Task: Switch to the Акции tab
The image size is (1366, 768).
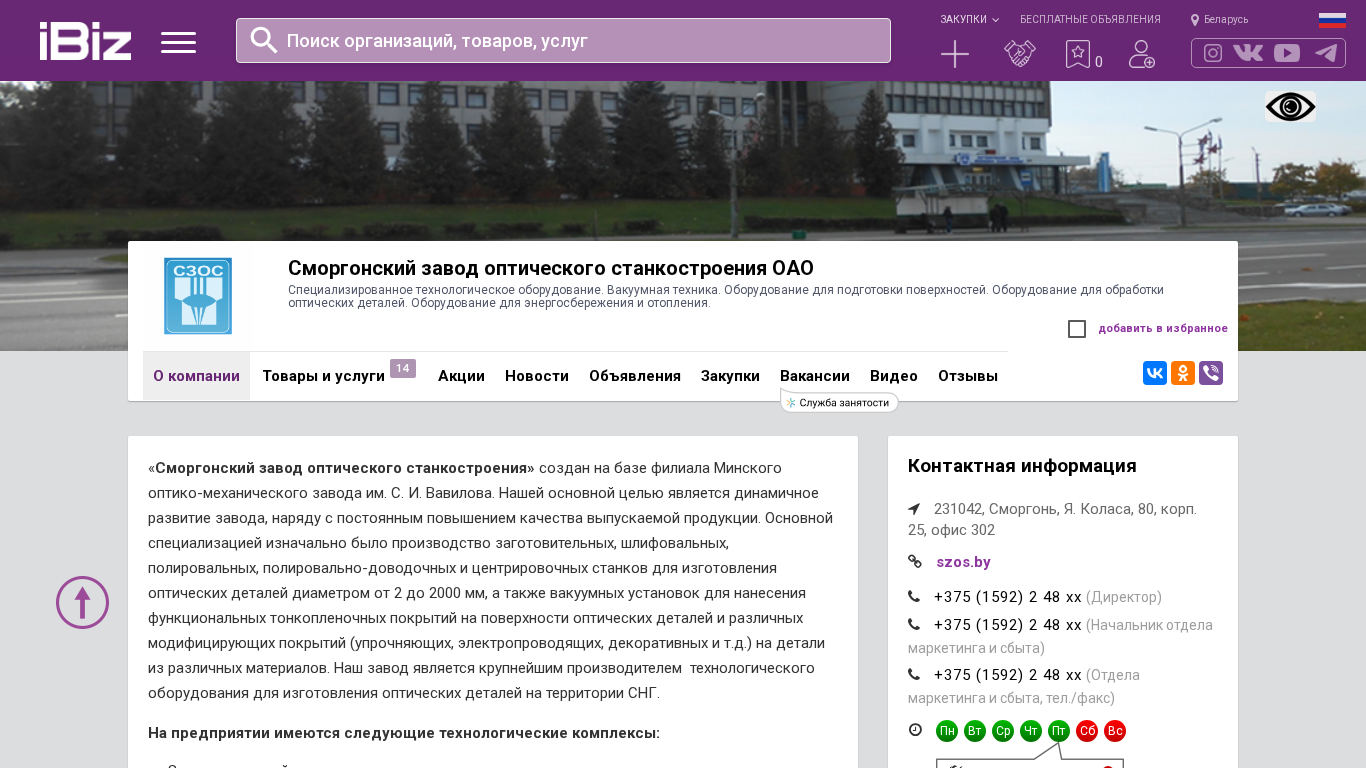Action: [x=461, y=376]
